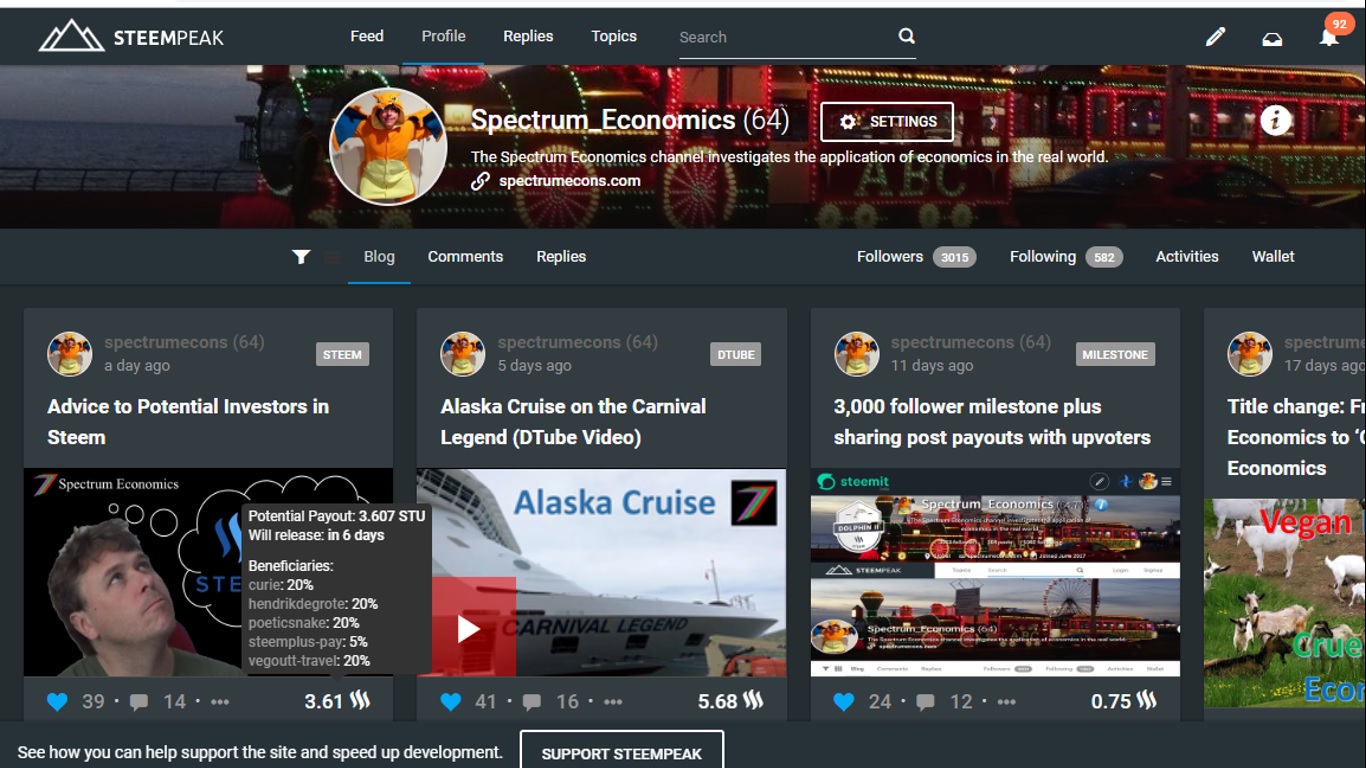The height and width of the screenshot is (768, 1366).
Task: Click the 3.61 payout value
Action: pyautogui.click(x=324, y=702)
